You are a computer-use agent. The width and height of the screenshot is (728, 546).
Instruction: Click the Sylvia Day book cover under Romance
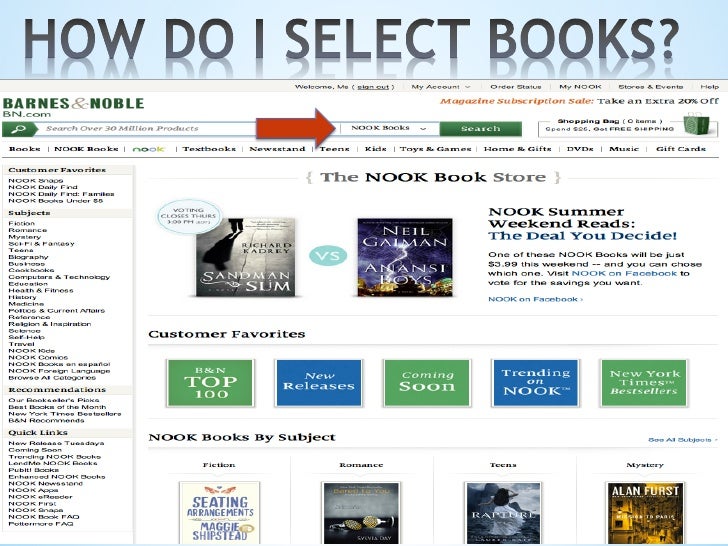point(361,513)
